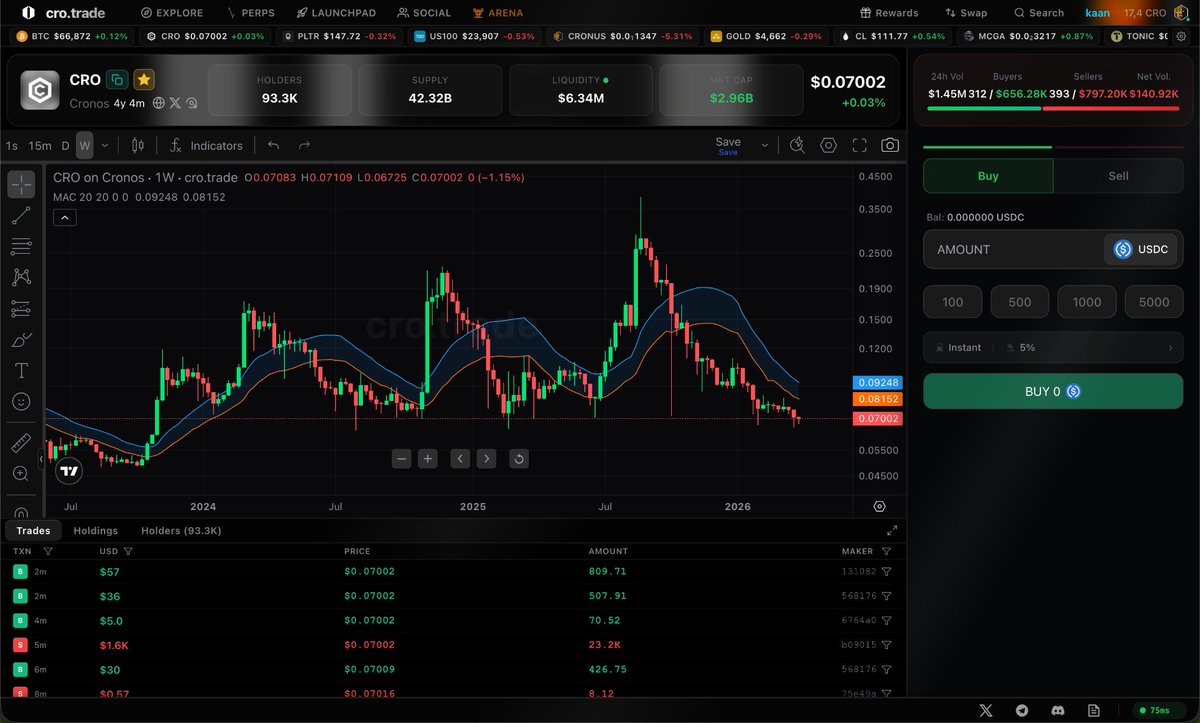Open chart axis settings gear icon

tap(879, 507)
